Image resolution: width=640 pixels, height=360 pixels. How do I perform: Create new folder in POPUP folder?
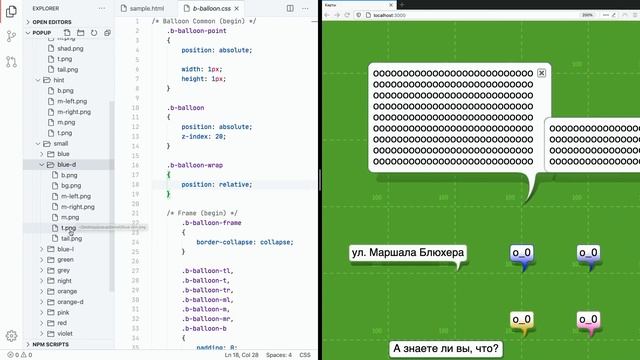pos(80,33)
